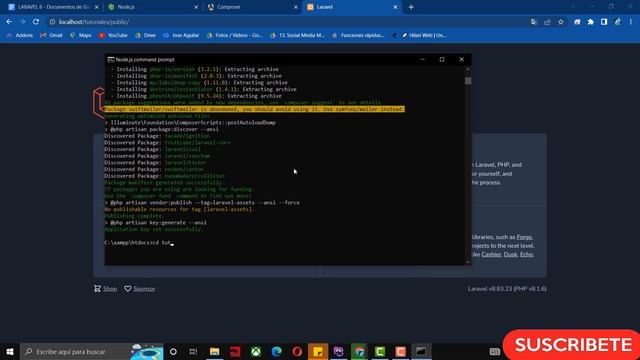Open the Echo link on Laravel page
The width and height of the screenshot is (640, 360).
click(527, 255)
